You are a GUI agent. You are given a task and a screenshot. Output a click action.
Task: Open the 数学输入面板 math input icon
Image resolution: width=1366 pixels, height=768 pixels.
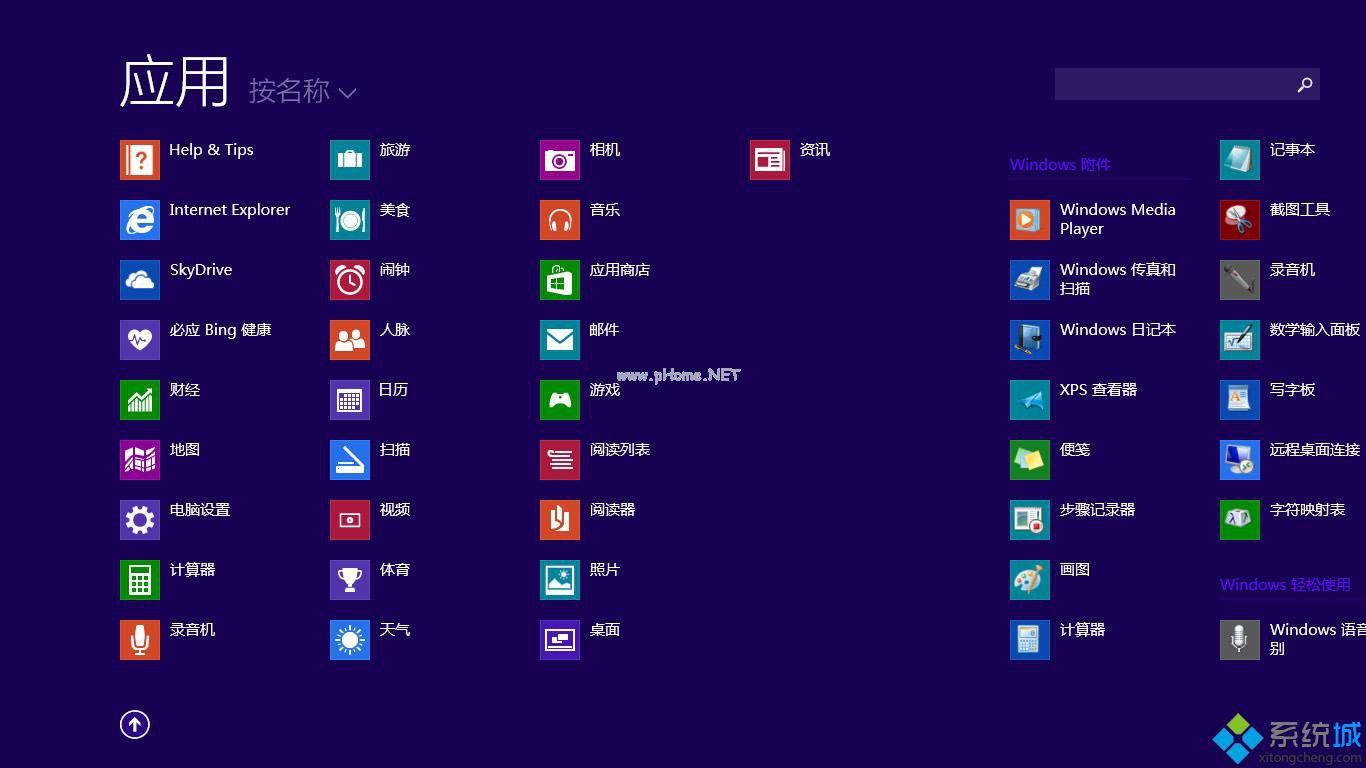(x=1240, y=340)
